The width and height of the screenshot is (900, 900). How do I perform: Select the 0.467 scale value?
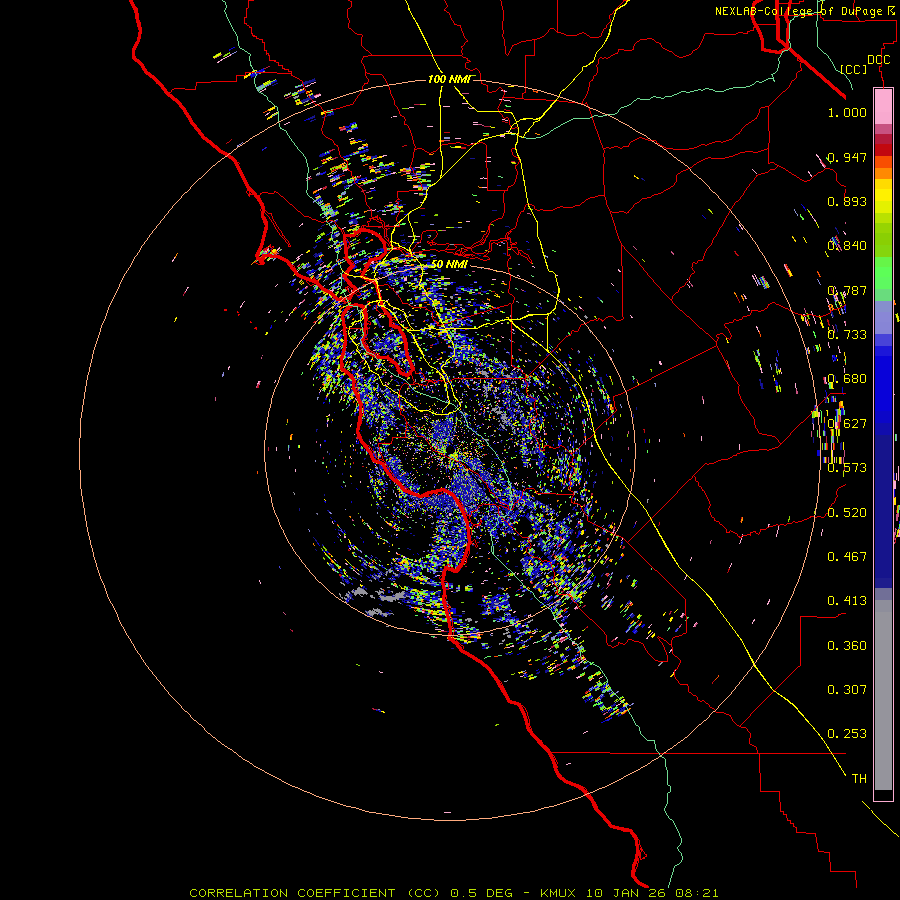(x=847, y=557)
